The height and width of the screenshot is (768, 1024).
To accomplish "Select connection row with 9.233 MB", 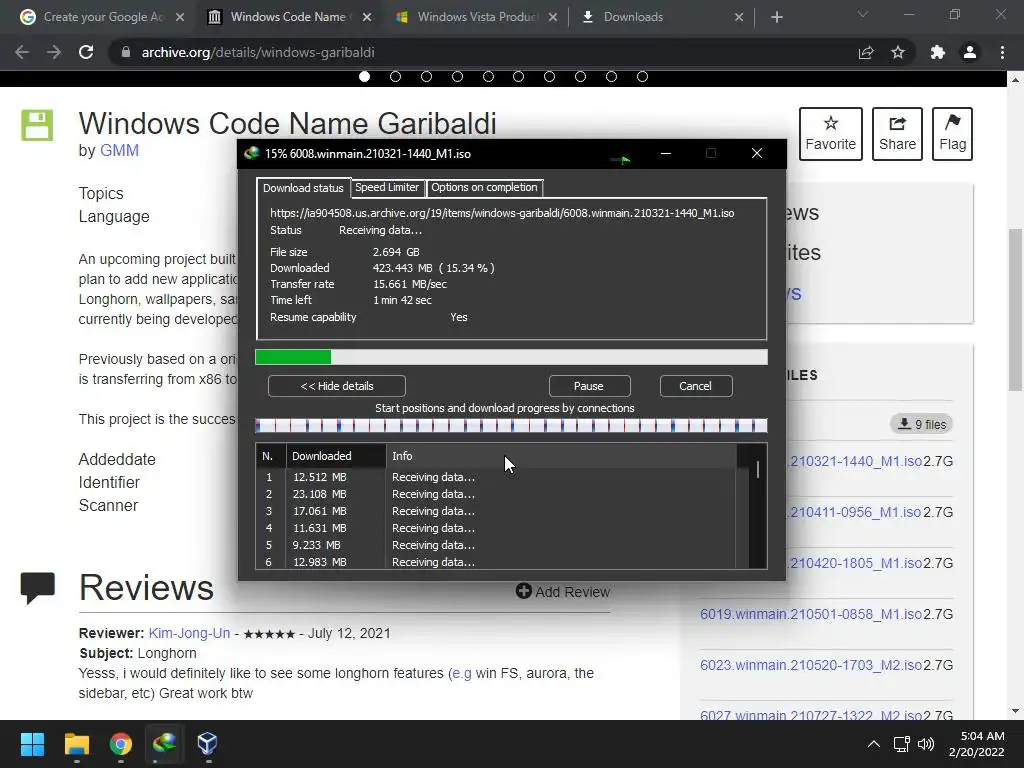I will coord(496,545).
